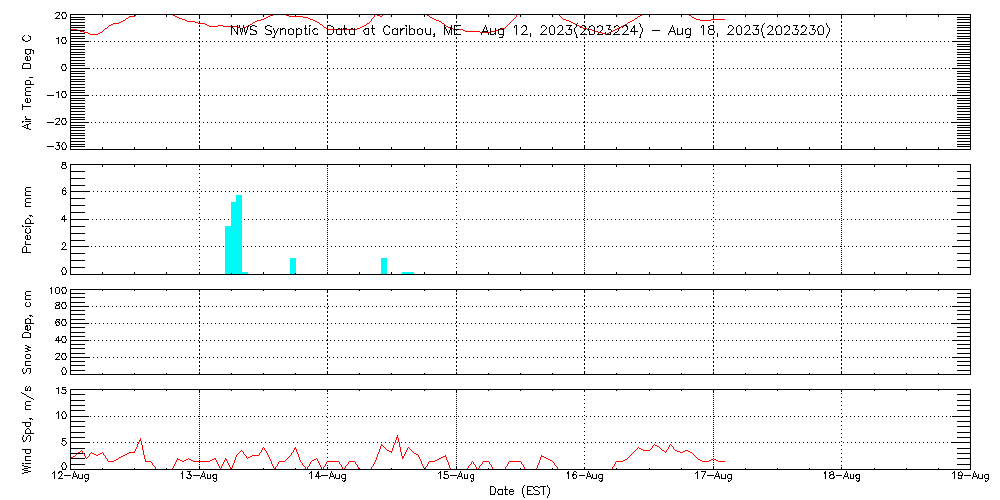Click the "Precip, mm" axis label
Viewport: 1000px width, 500px height.
[x=28, y=219]
